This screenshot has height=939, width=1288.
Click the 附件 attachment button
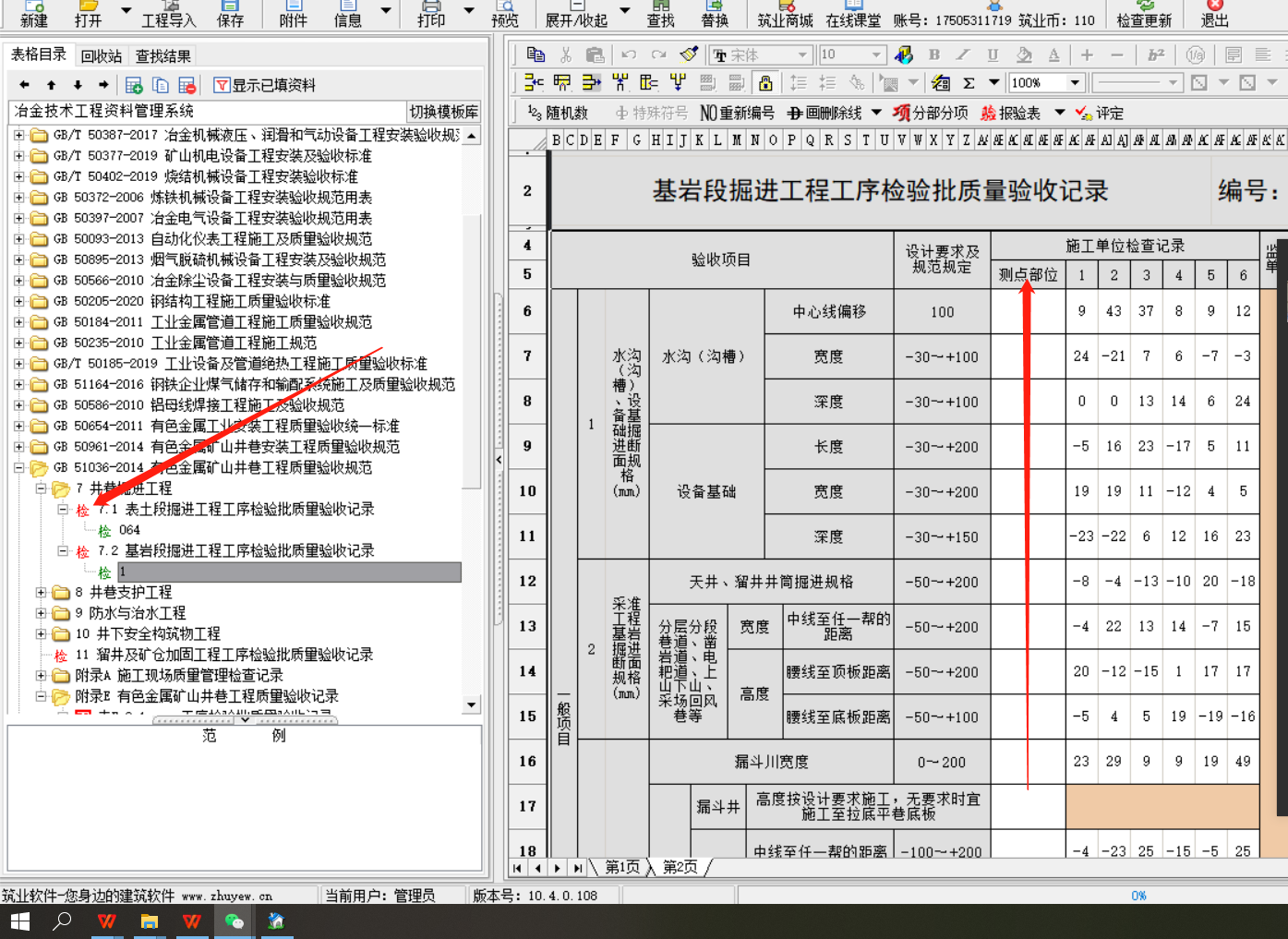click(x=293, y=14)
